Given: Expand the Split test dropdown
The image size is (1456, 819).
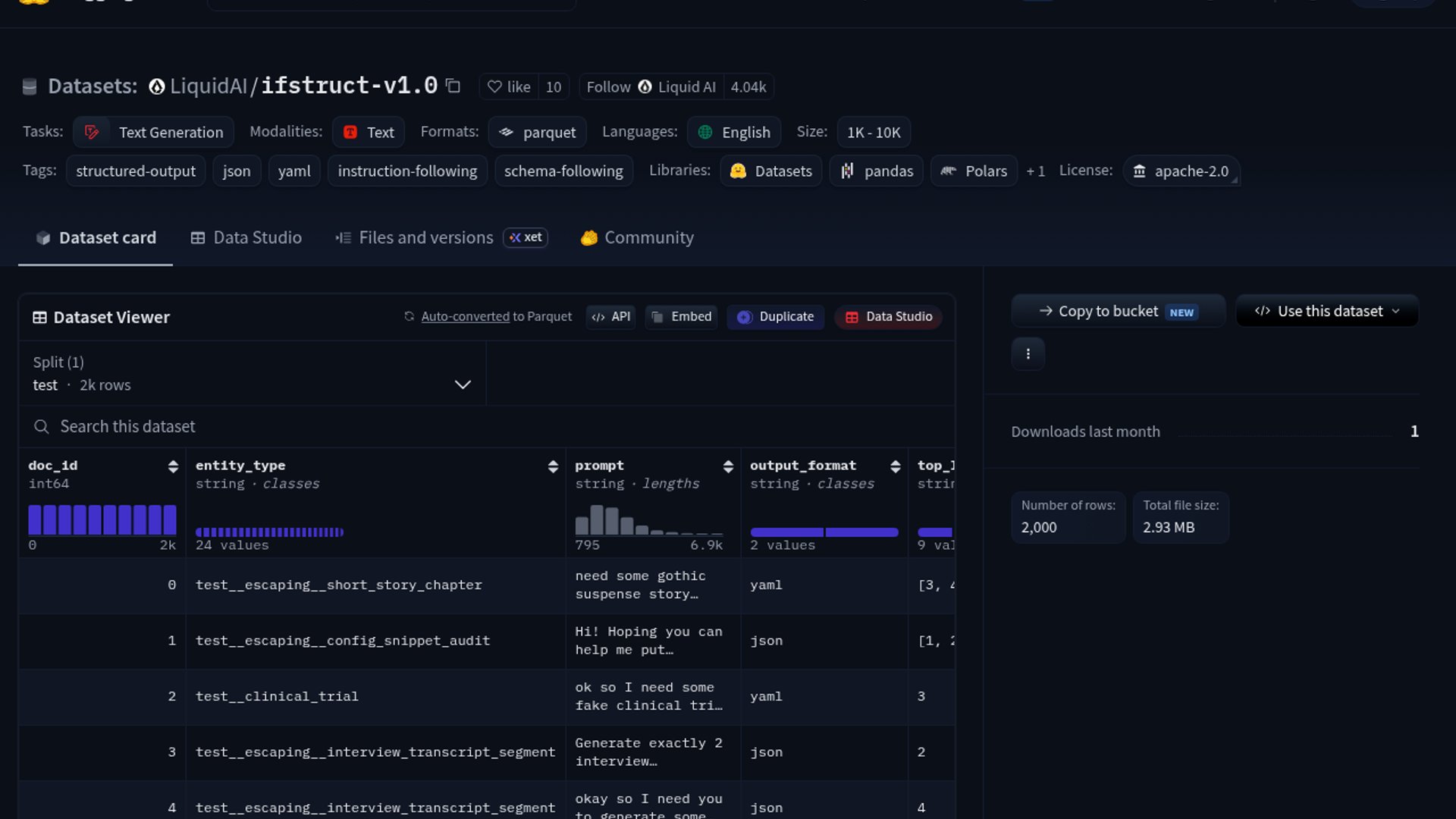Looking at the screenshot, I should click(x=252, y=373).
